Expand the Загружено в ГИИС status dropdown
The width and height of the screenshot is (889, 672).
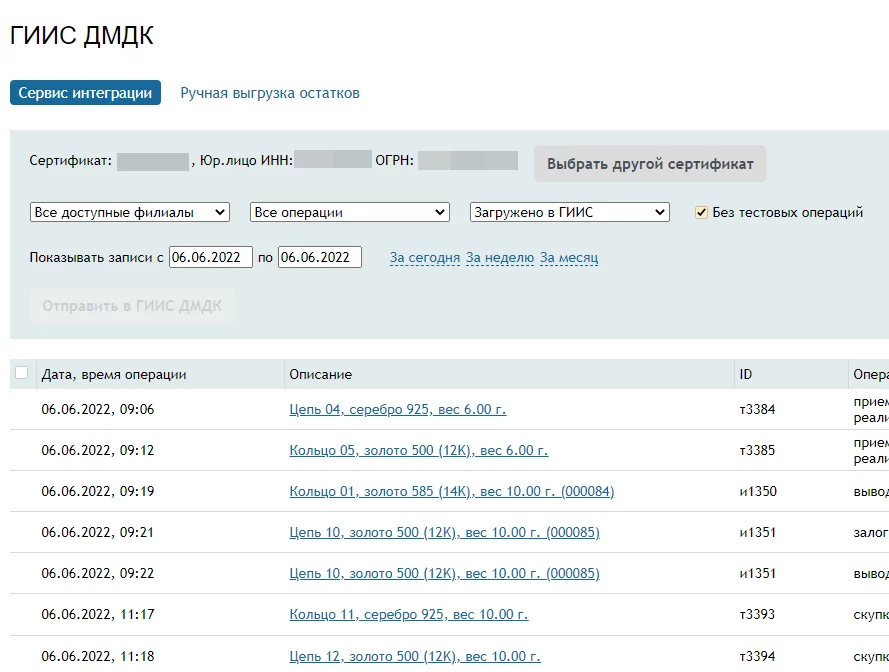[x=569, y=212]
